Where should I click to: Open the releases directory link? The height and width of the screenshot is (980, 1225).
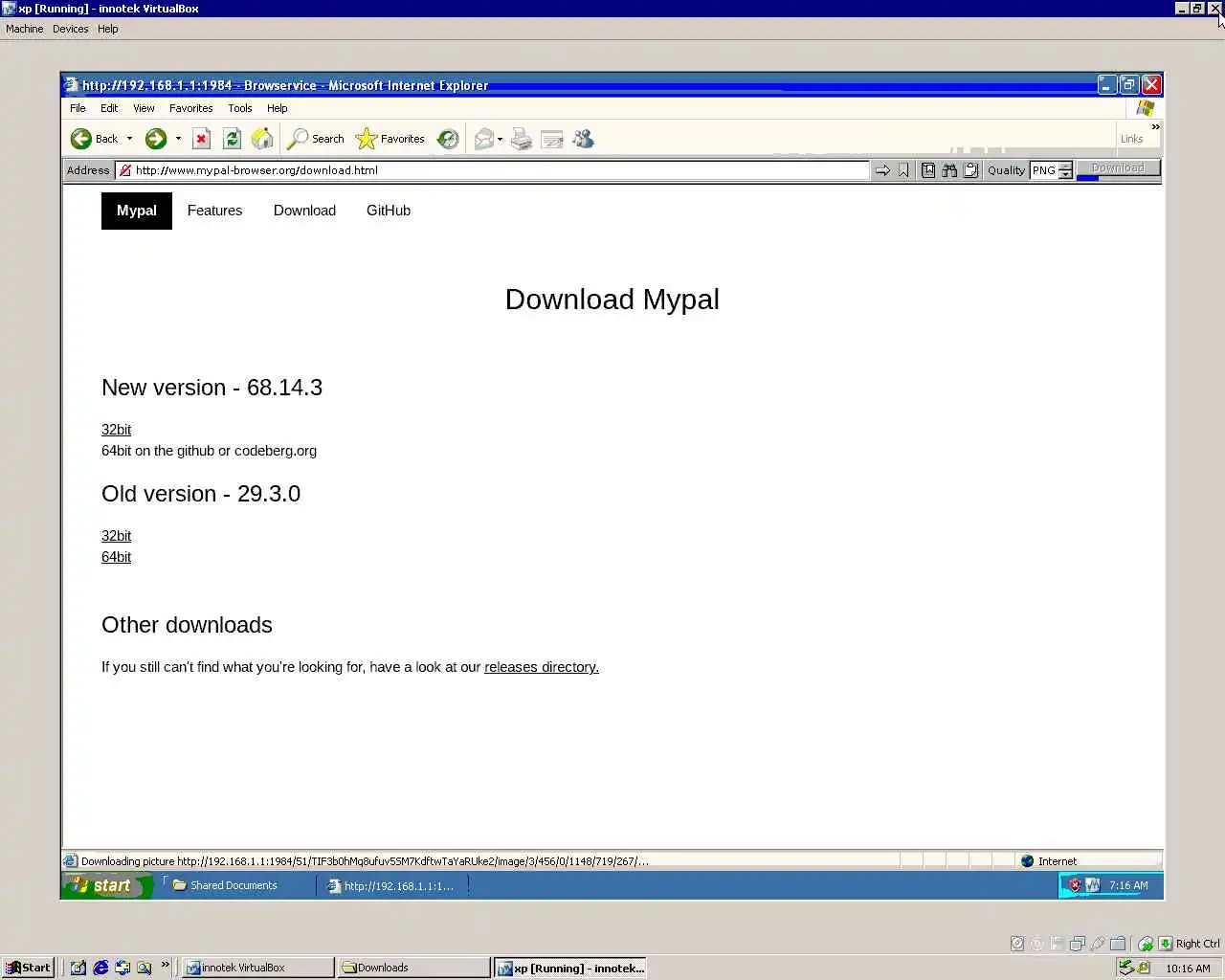pyautogui.click(x=542, y=667)
